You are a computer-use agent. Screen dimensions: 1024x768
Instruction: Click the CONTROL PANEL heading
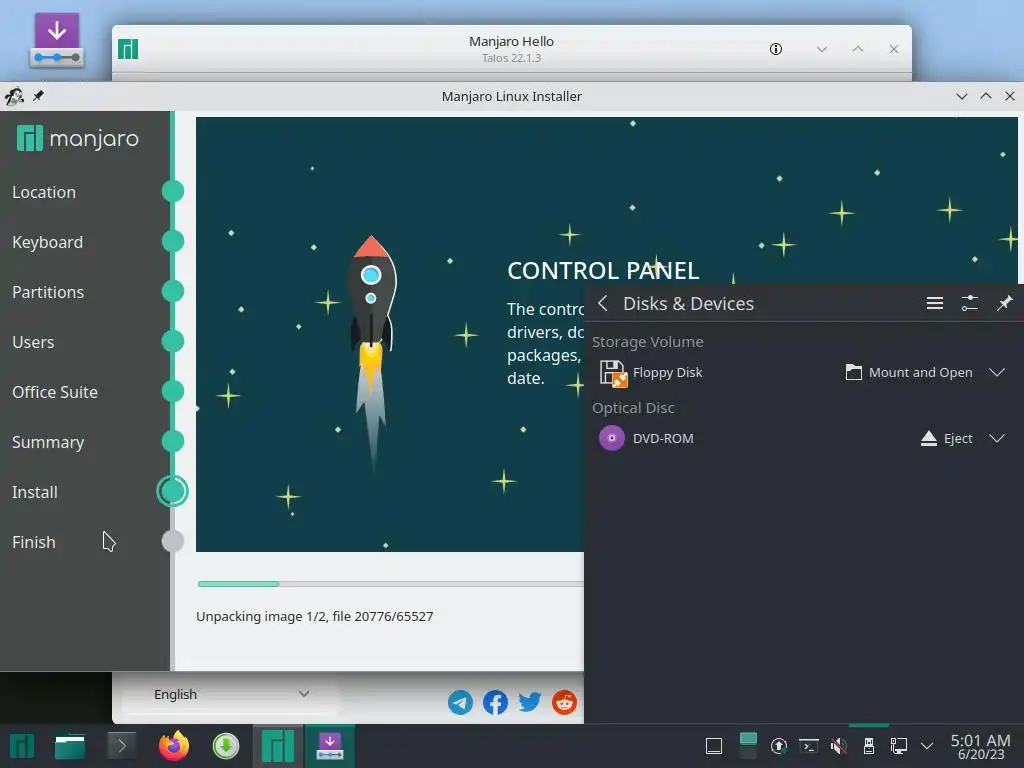pos(603,270)
